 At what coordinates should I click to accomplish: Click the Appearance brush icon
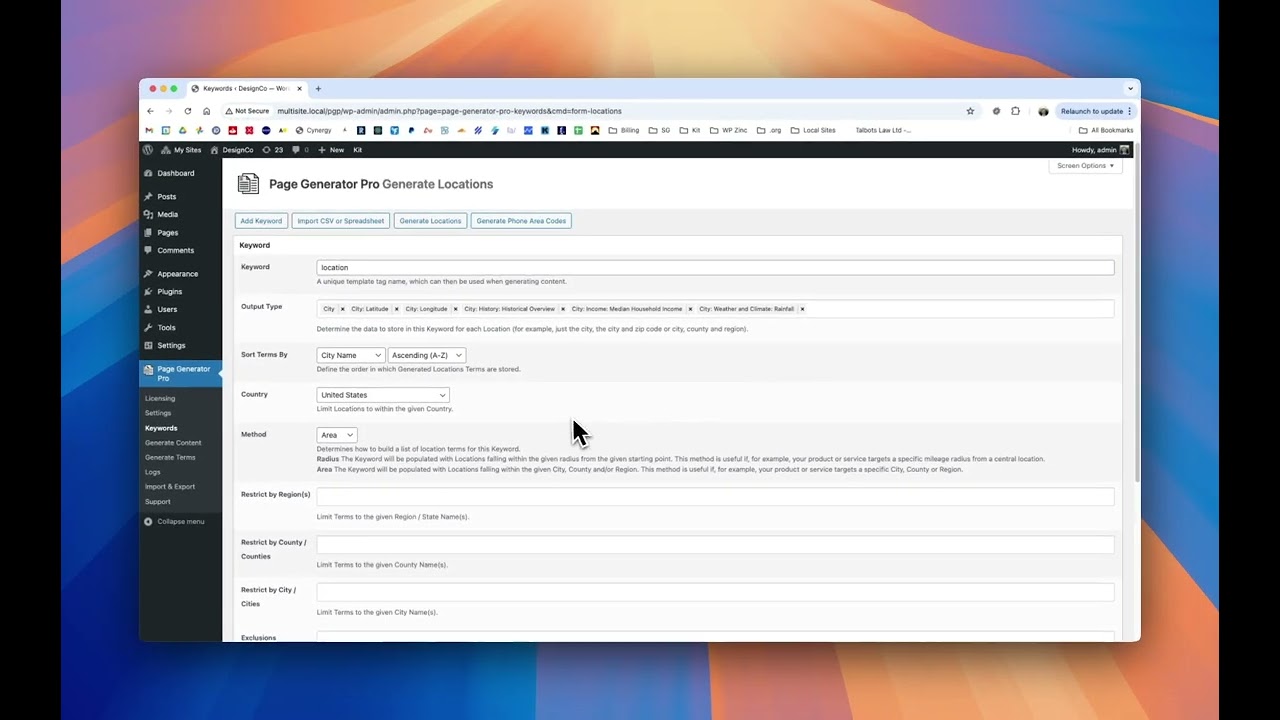click(x=148, y=274)
